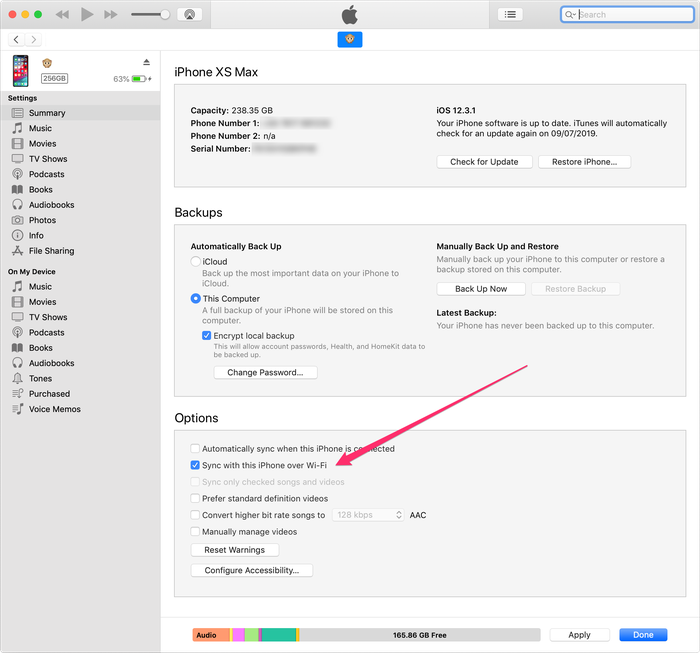700x653 pixels.
Task: Select This Computer radio button
Action: point(196,298)
